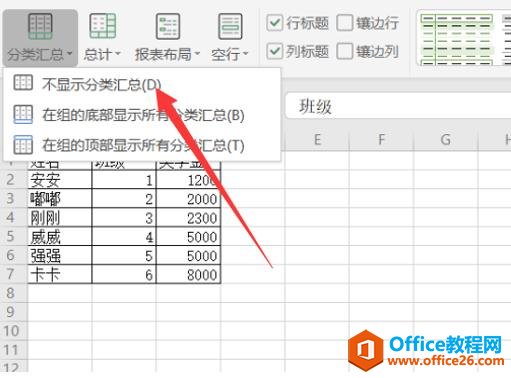Image resolution: width=511 pixels, height=378 pixels.
Task: Open the 分类汇总 subtotals icon
Action: 40,26
